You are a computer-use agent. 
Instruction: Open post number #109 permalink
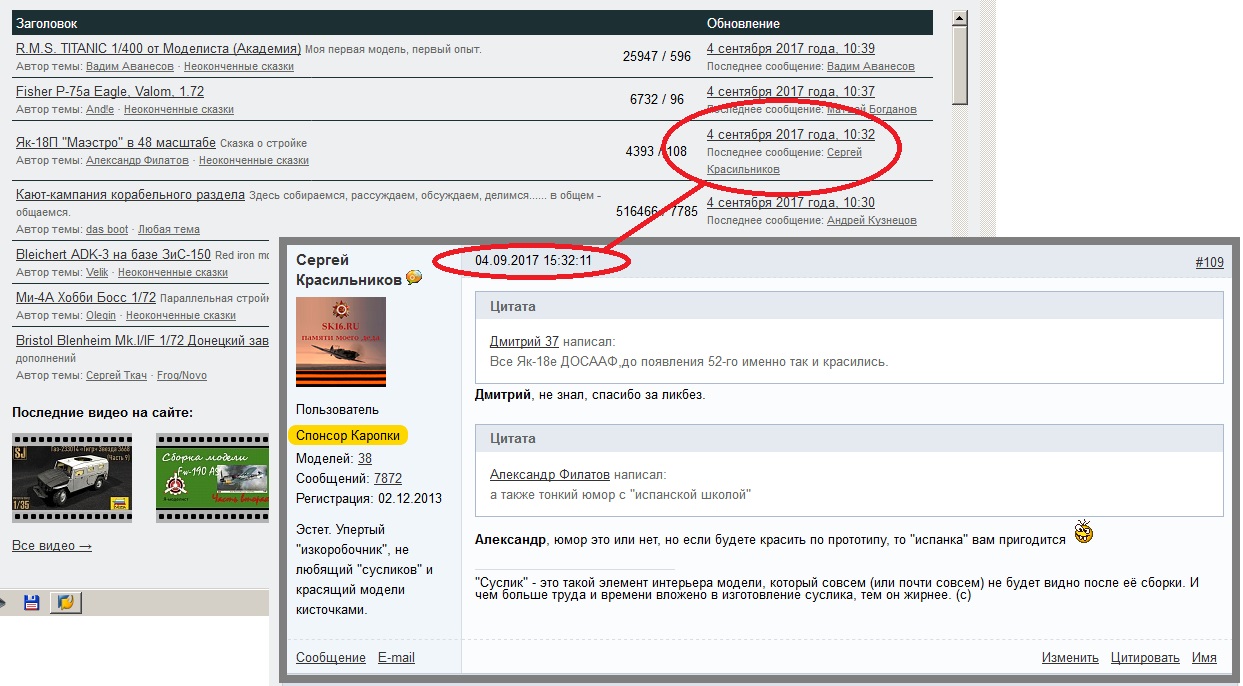1209,262
